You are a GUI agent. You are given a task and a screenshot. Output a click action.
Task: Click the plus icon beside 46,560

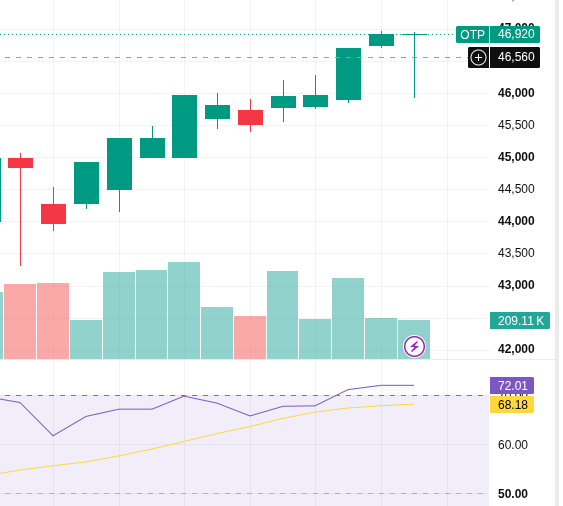click(x=478, y=57)
